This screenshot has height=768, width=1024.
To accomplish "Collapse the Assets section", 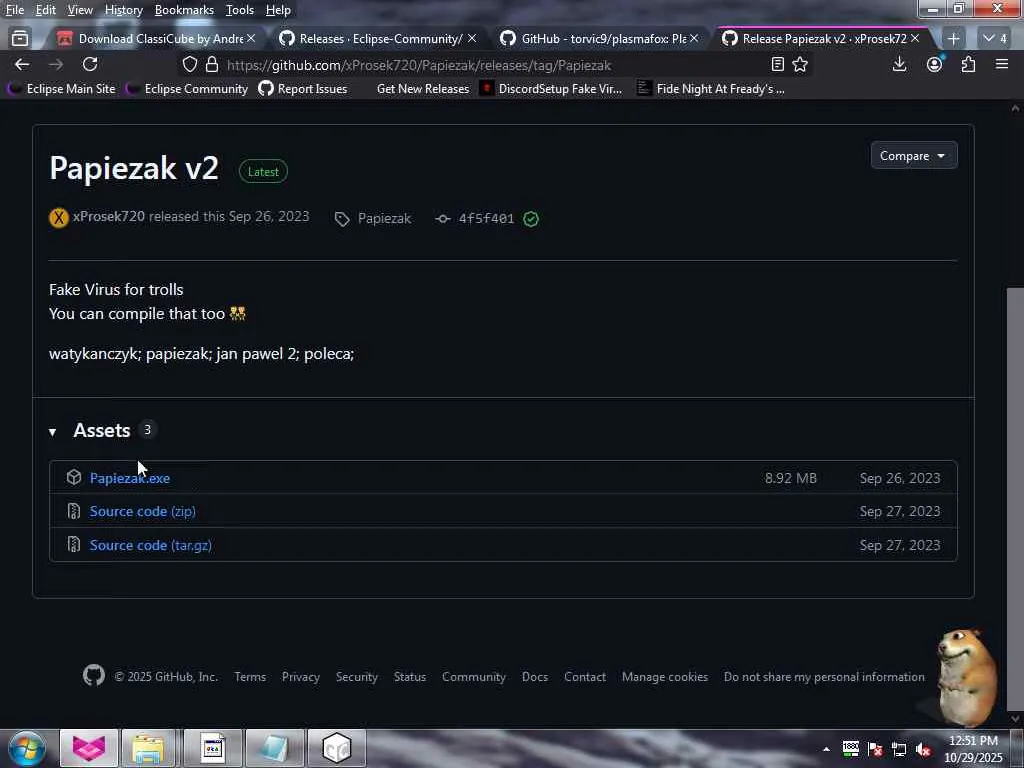I will [52, 432].
